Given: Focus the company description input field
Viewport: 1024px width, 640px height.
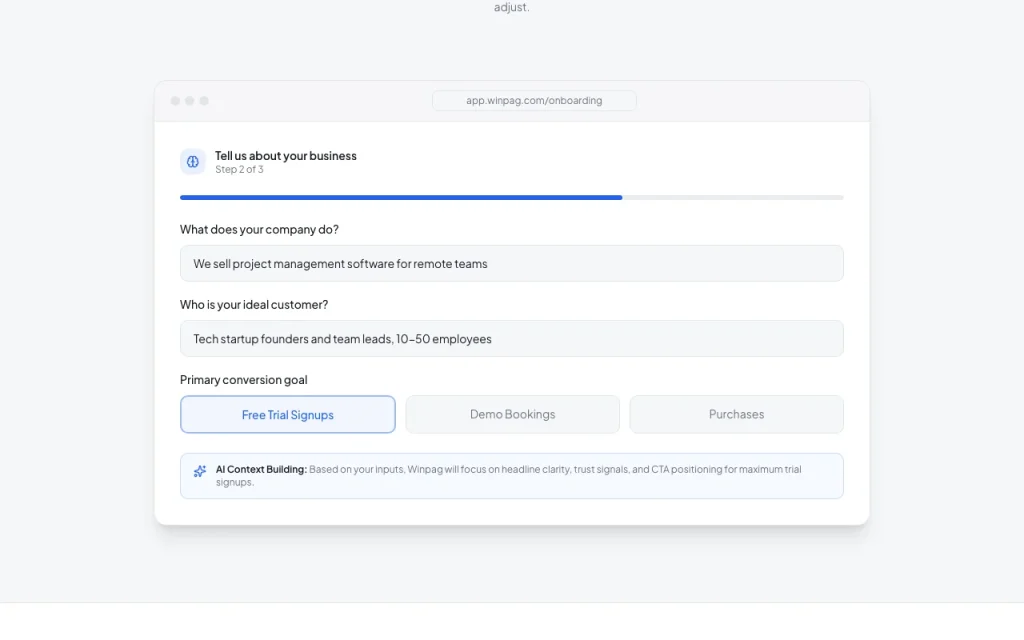Looking at the screenshot, I should (x=512, y=264).
